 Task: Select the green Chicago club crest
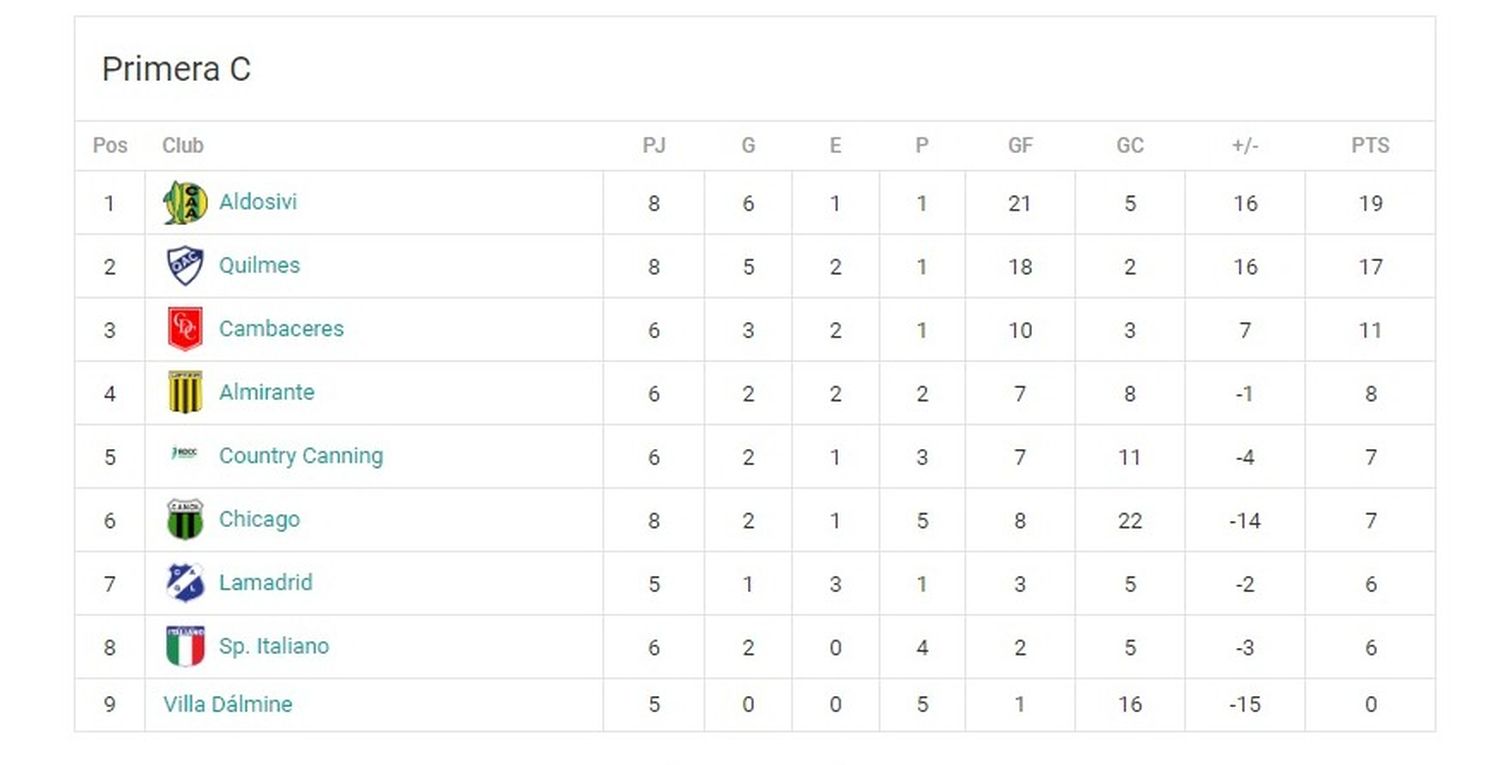click(x=185, y=519)
